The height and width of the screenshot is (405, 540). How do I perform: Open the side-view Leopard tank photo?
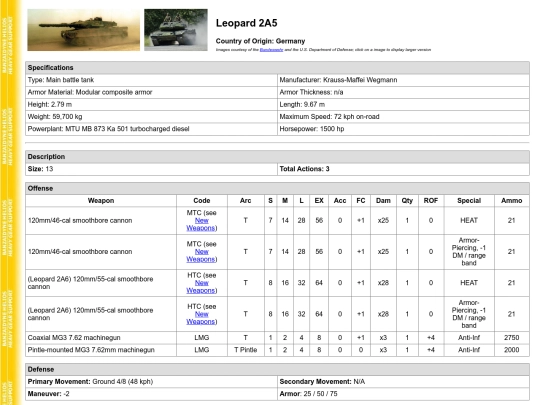(84, 30)
